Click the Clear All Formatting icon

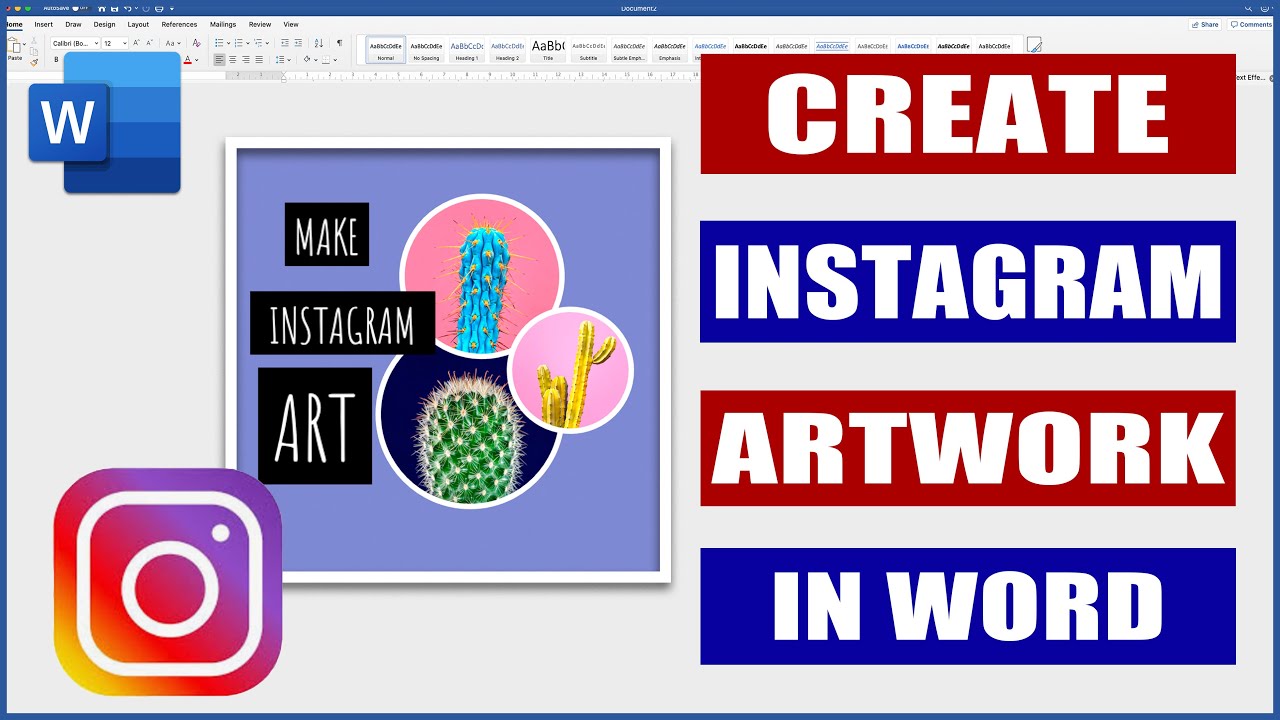(x=196, y=43)
